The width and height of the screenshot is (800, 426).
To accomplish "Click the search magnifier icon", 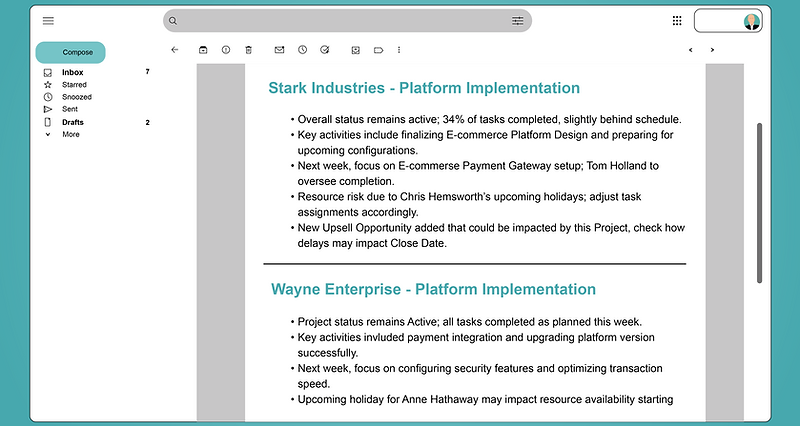I will click(173, 21).
